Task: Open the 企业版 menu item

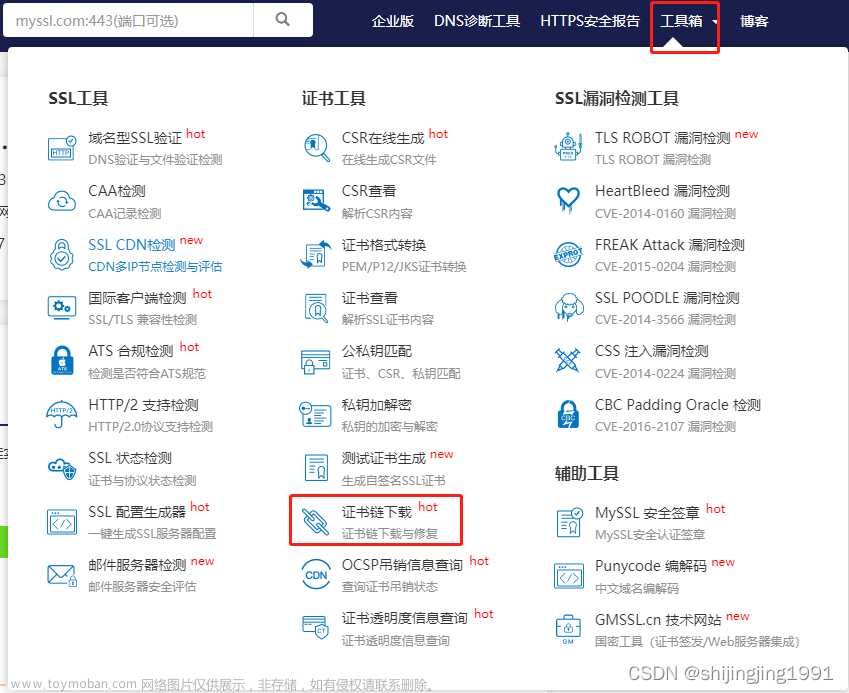Action: [x=393, y=21]
